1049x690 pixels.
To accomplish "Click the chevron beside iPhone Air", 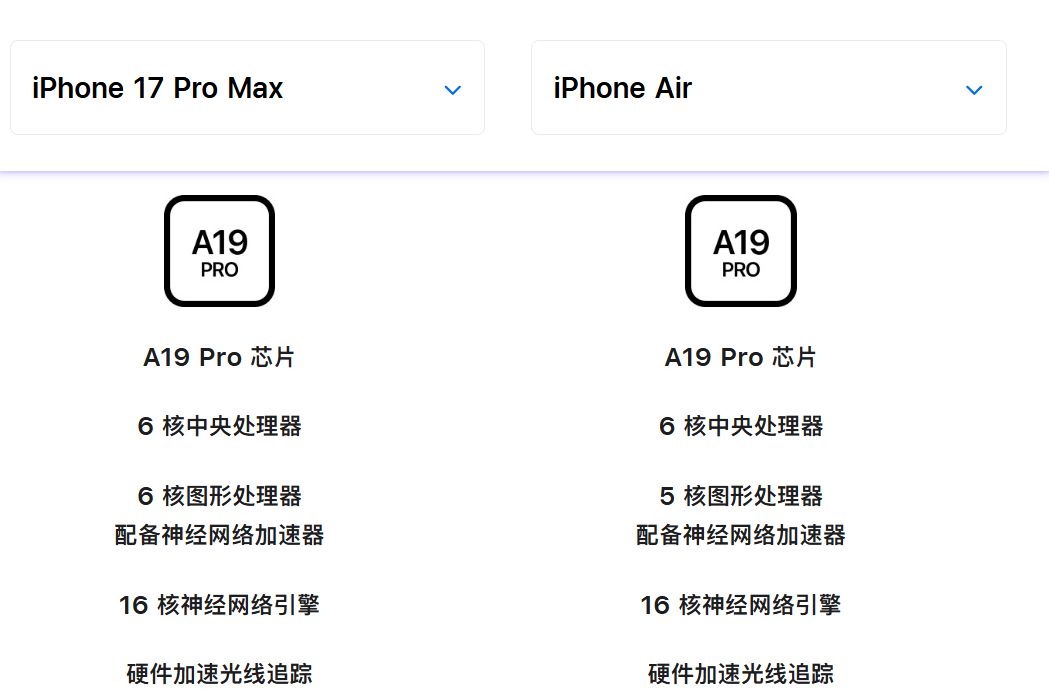I will [974, 90].
